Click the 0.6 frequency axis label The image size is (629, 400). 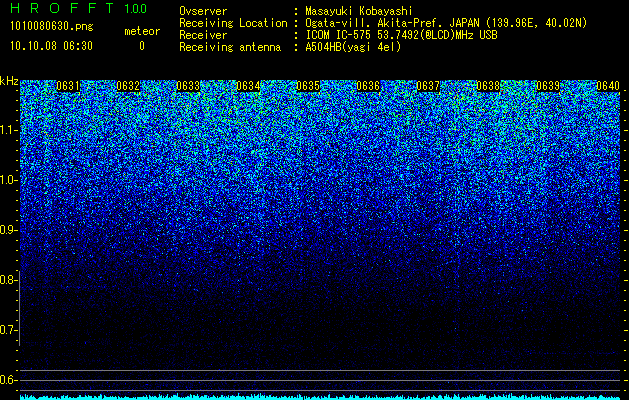pyautogui.click(x=8, y=380)
